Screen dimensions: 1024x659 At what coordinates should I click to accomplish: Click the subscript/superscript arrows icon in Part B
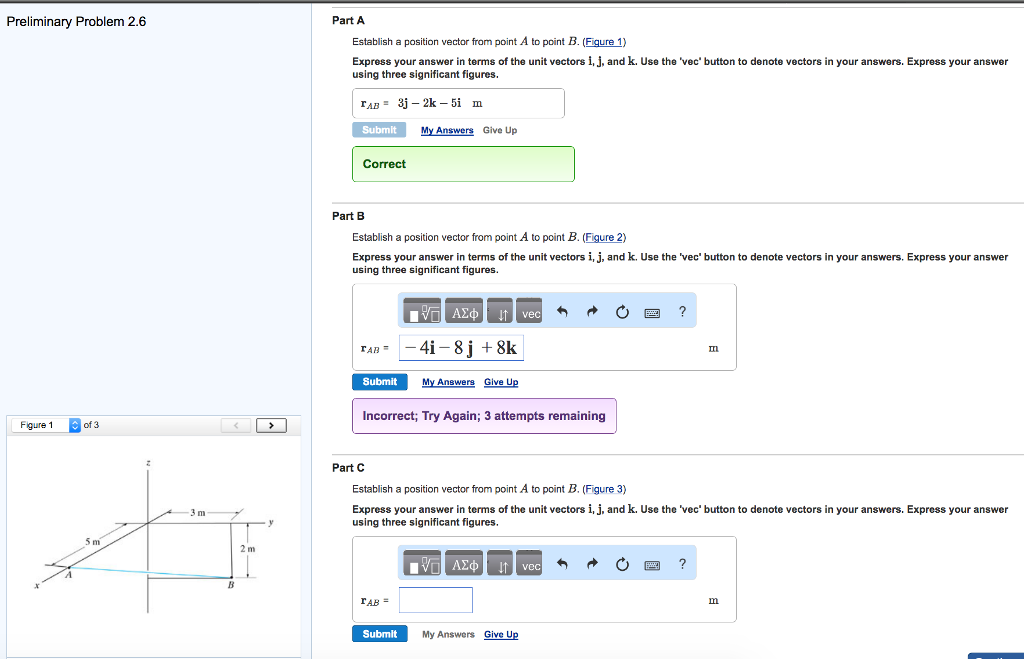pos(502,313)
